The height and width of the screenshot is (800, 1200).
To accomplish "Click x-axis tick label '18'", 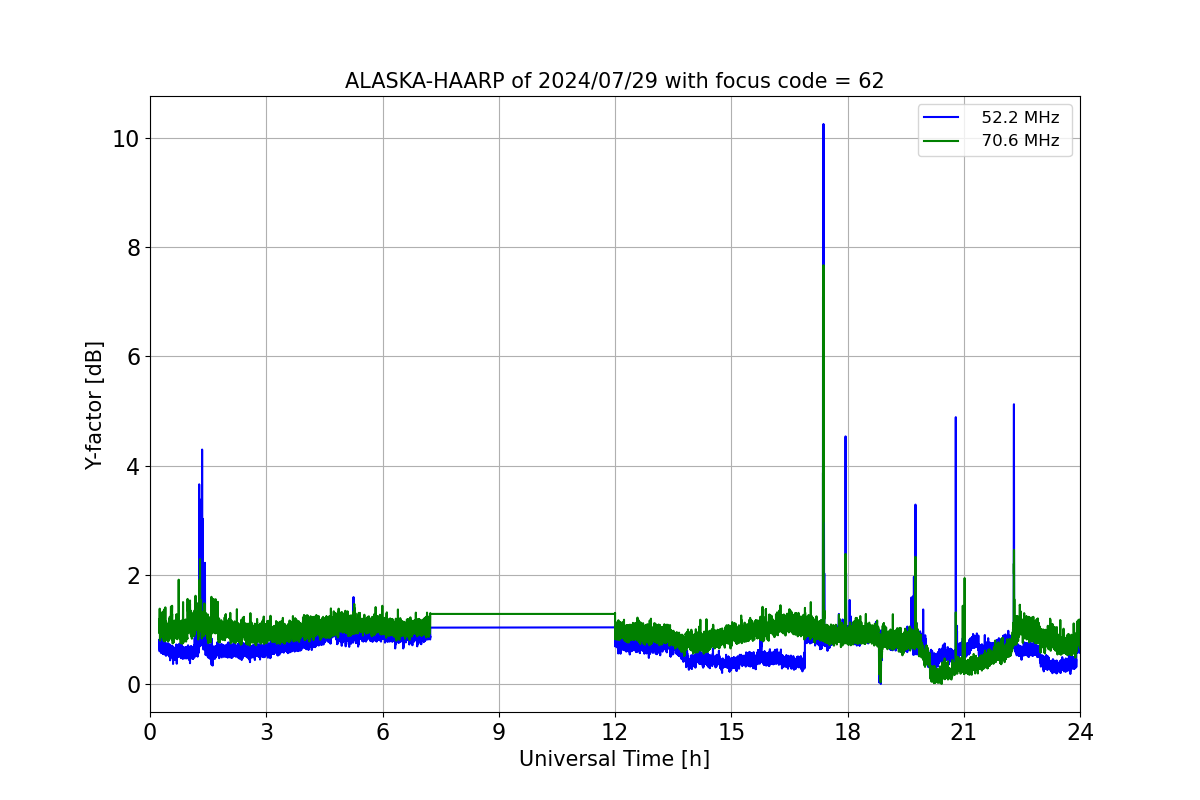I will (x=848, y=731).
